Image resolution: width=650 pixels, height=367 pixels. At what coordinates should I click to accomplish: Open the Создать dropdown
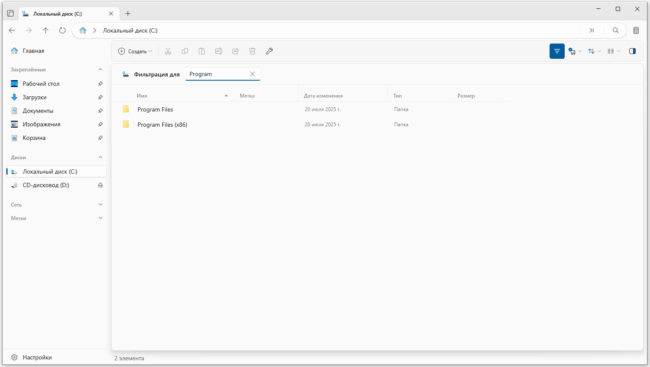point(135,51)
